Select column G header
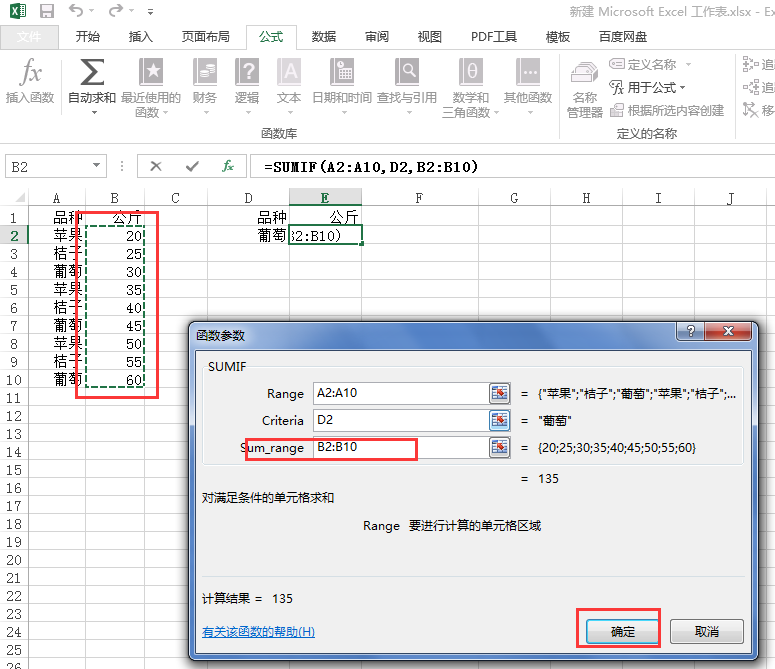Viewport: 775px width, 669px height. click(514, 198)
